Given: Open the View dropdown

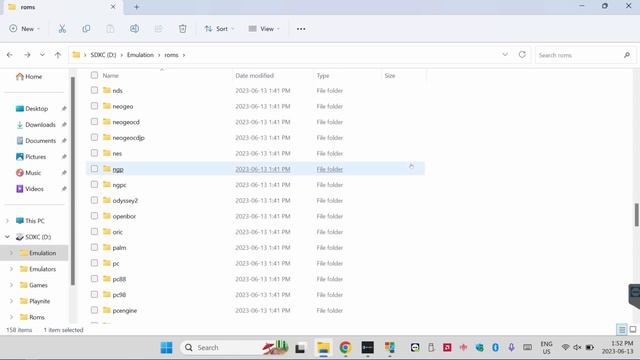Looking at the screenshot, I should (264, 29).
